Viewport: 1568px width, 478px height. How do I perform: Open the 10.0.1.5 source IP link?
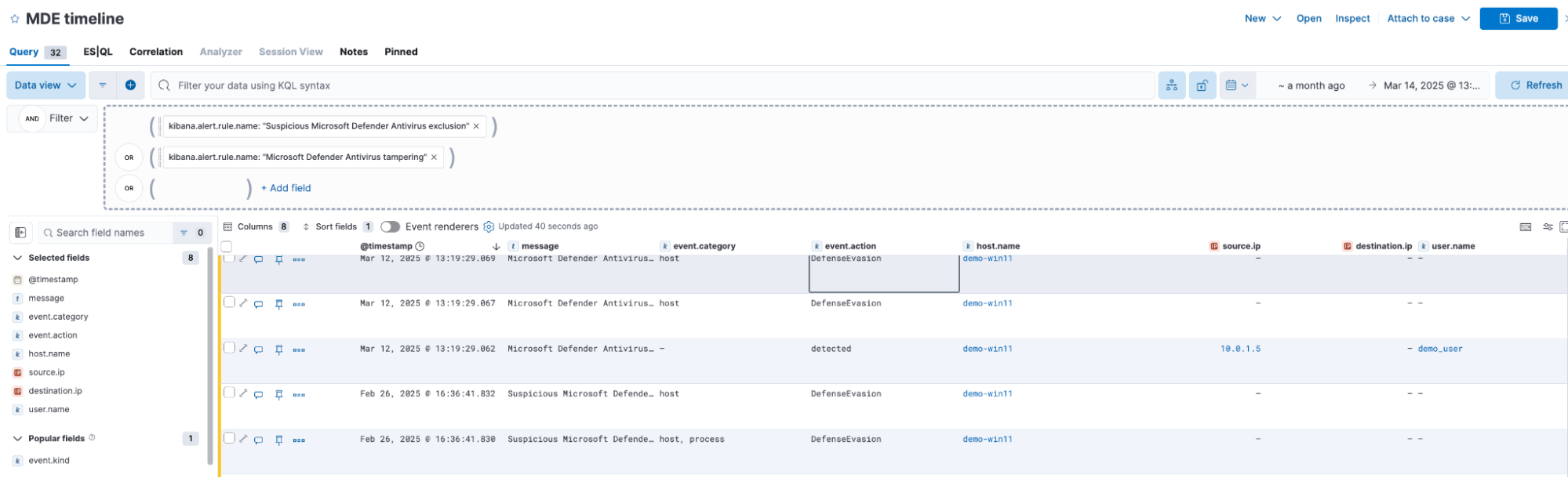click(x=1240, y=349)
